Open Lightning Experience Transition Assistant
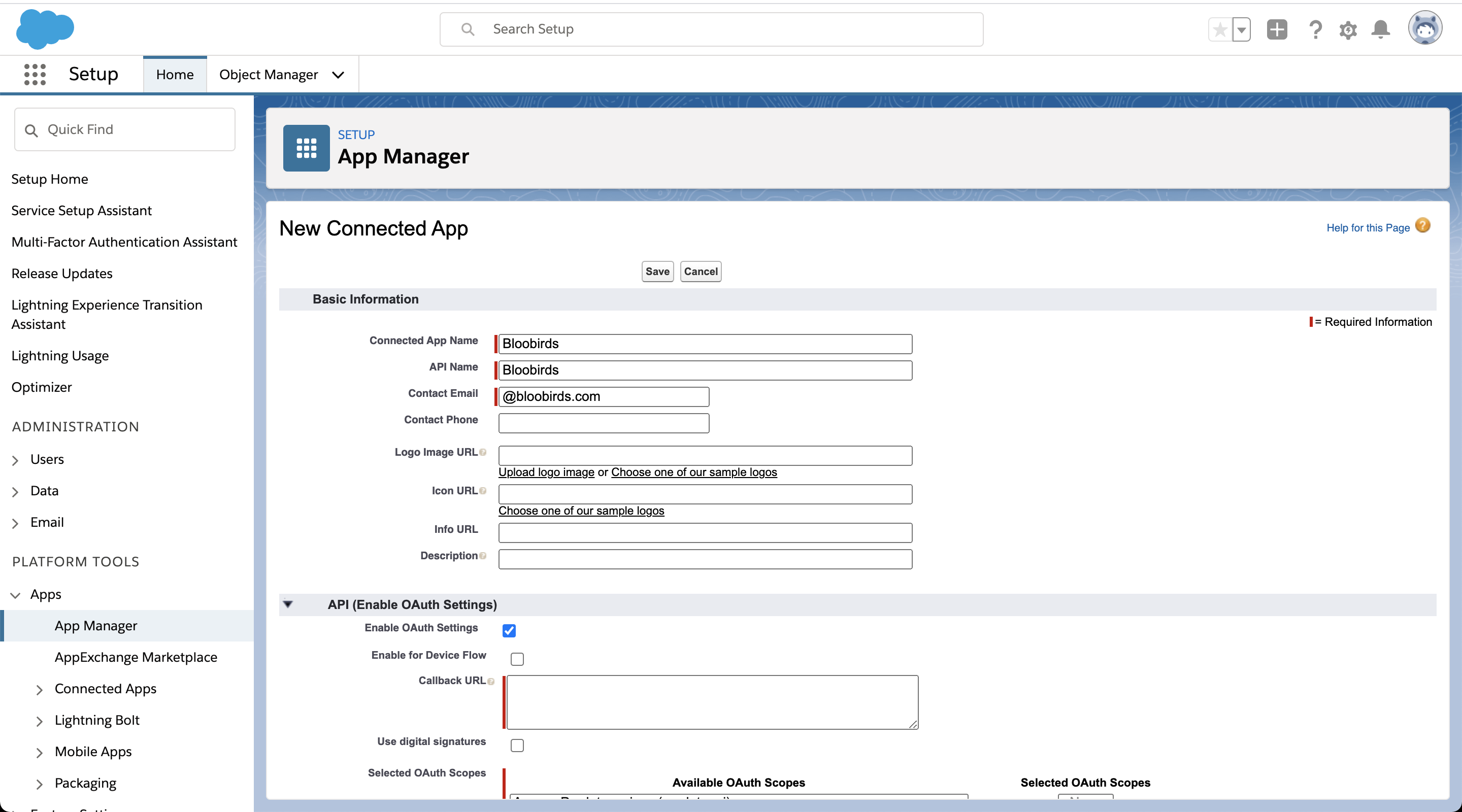Viewport: 1462px width, 812px height. coord(107,314)
